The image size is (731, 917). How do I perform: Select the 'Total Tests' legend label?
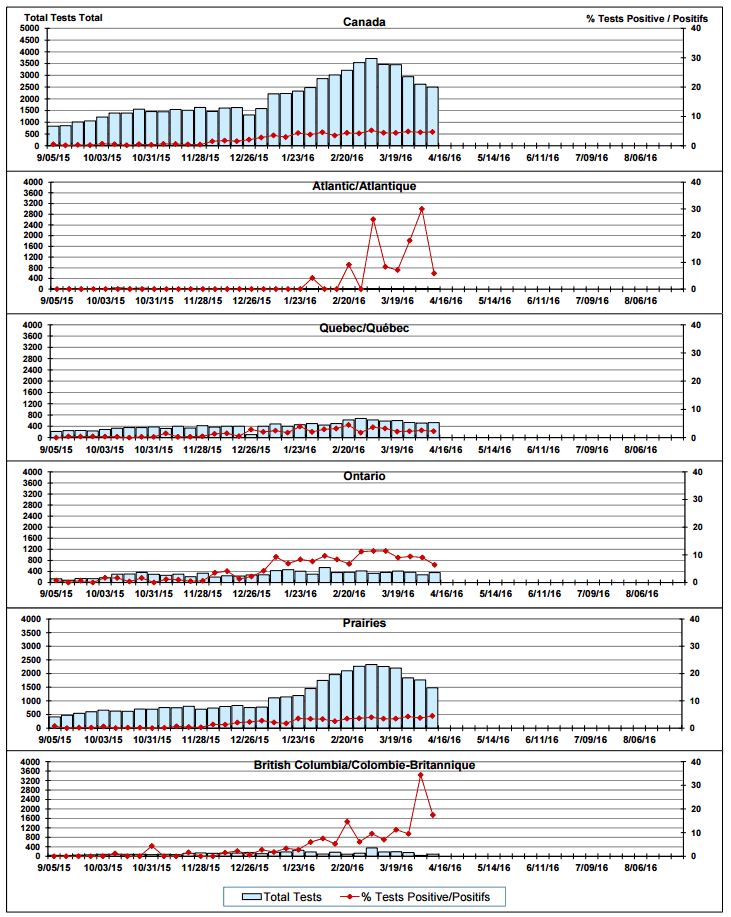point(292,897)
